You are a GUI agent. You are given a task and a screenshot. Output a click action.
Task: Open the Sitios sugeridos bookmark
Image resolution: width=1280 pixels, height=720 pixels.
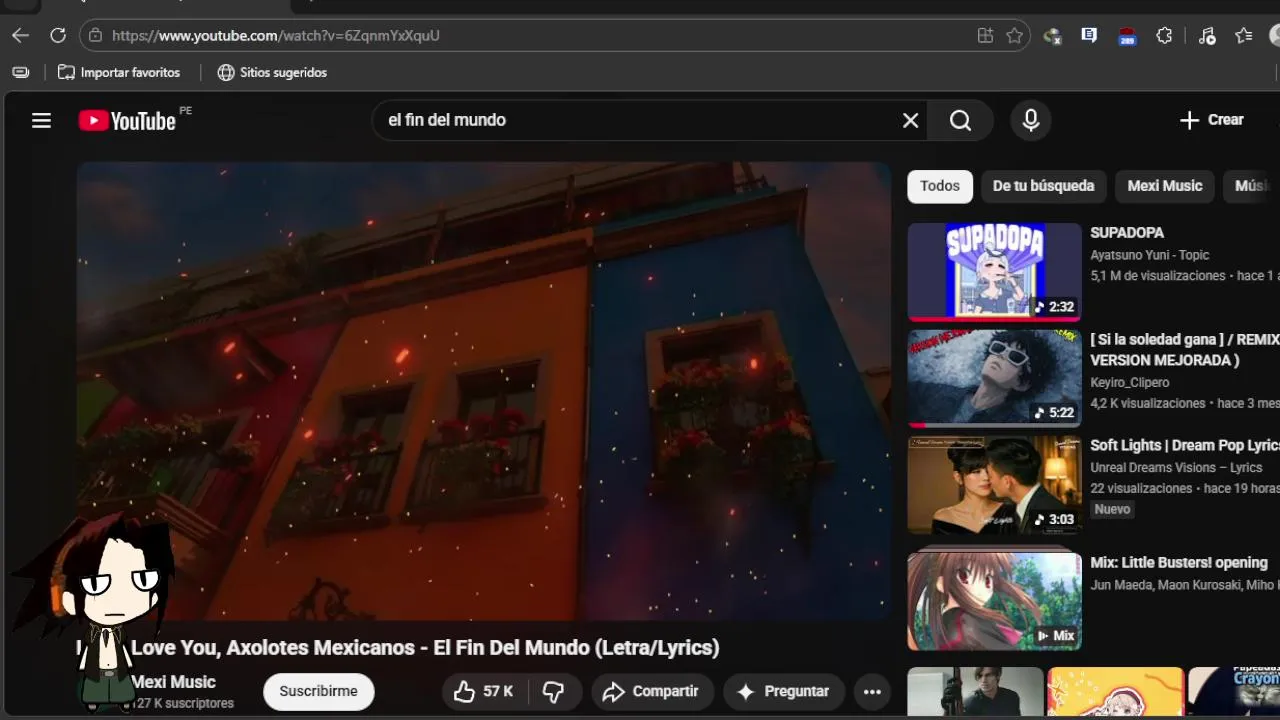[x=272, y=72]
